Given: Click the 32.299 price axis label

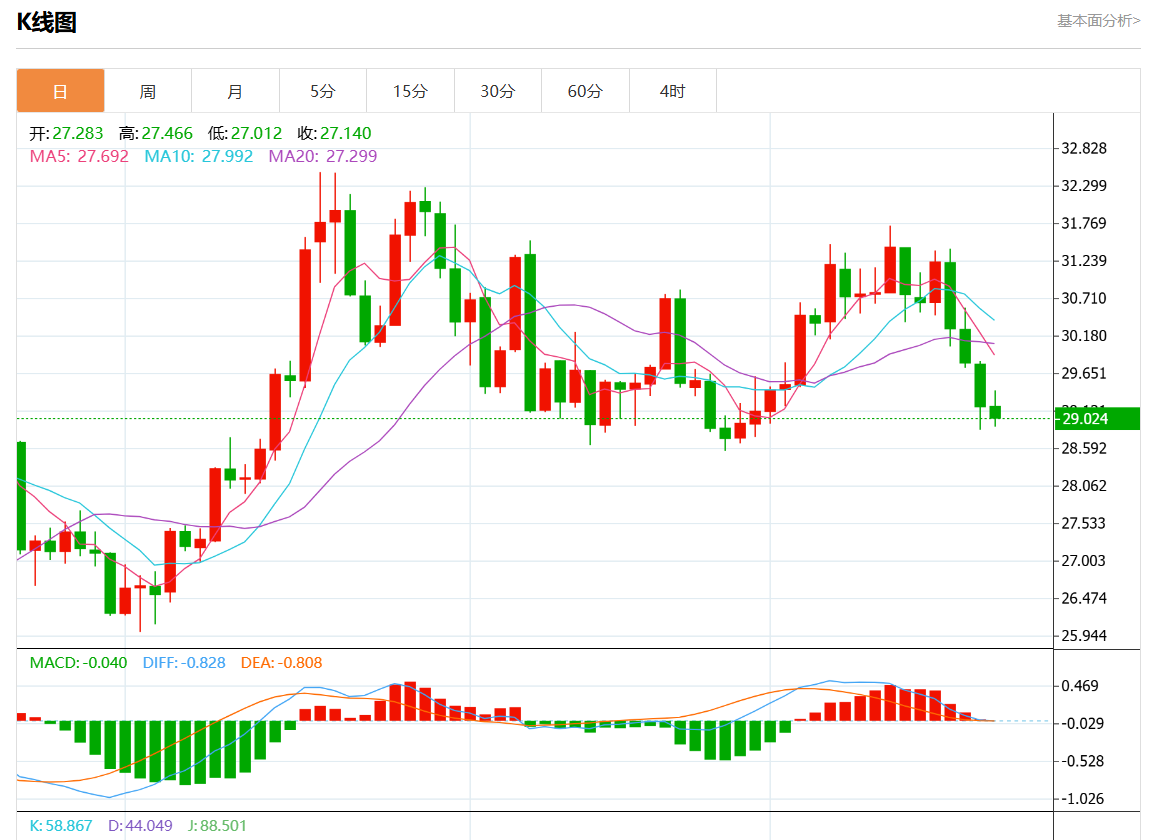Looking at the screenshot, I should click(x=1084, y=186).
